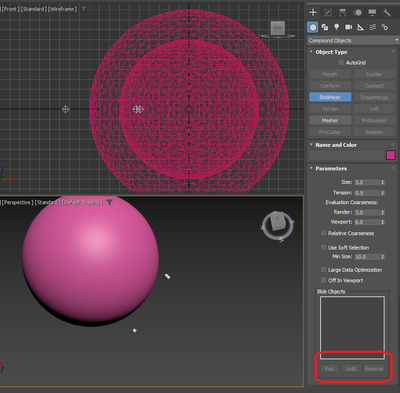400x393 pixels.
Task: Click the Front viewport filter funnel icon
Action: tap(83, 9)
